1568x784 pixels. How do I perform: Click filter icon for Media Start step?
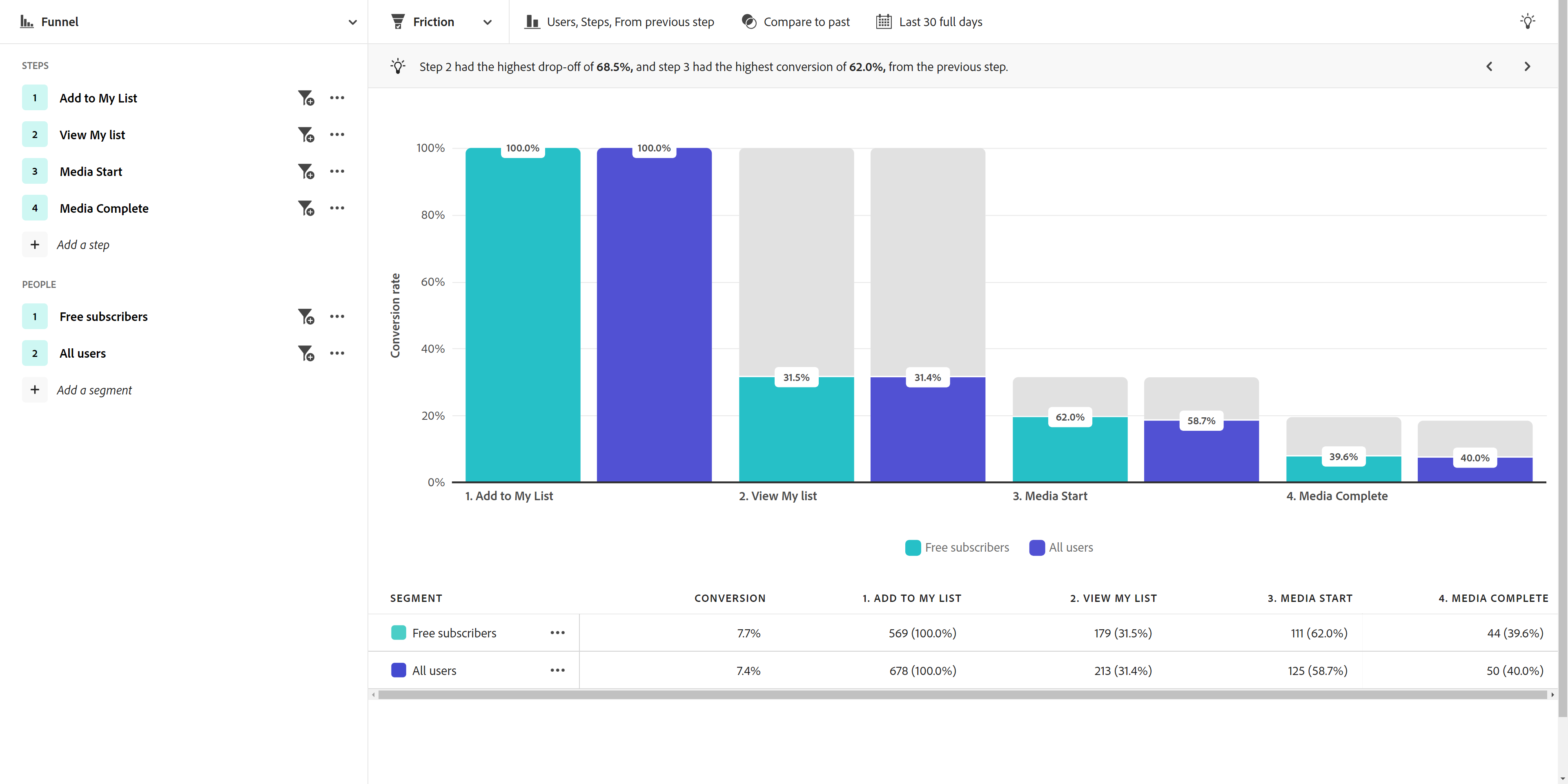point(305,171)
